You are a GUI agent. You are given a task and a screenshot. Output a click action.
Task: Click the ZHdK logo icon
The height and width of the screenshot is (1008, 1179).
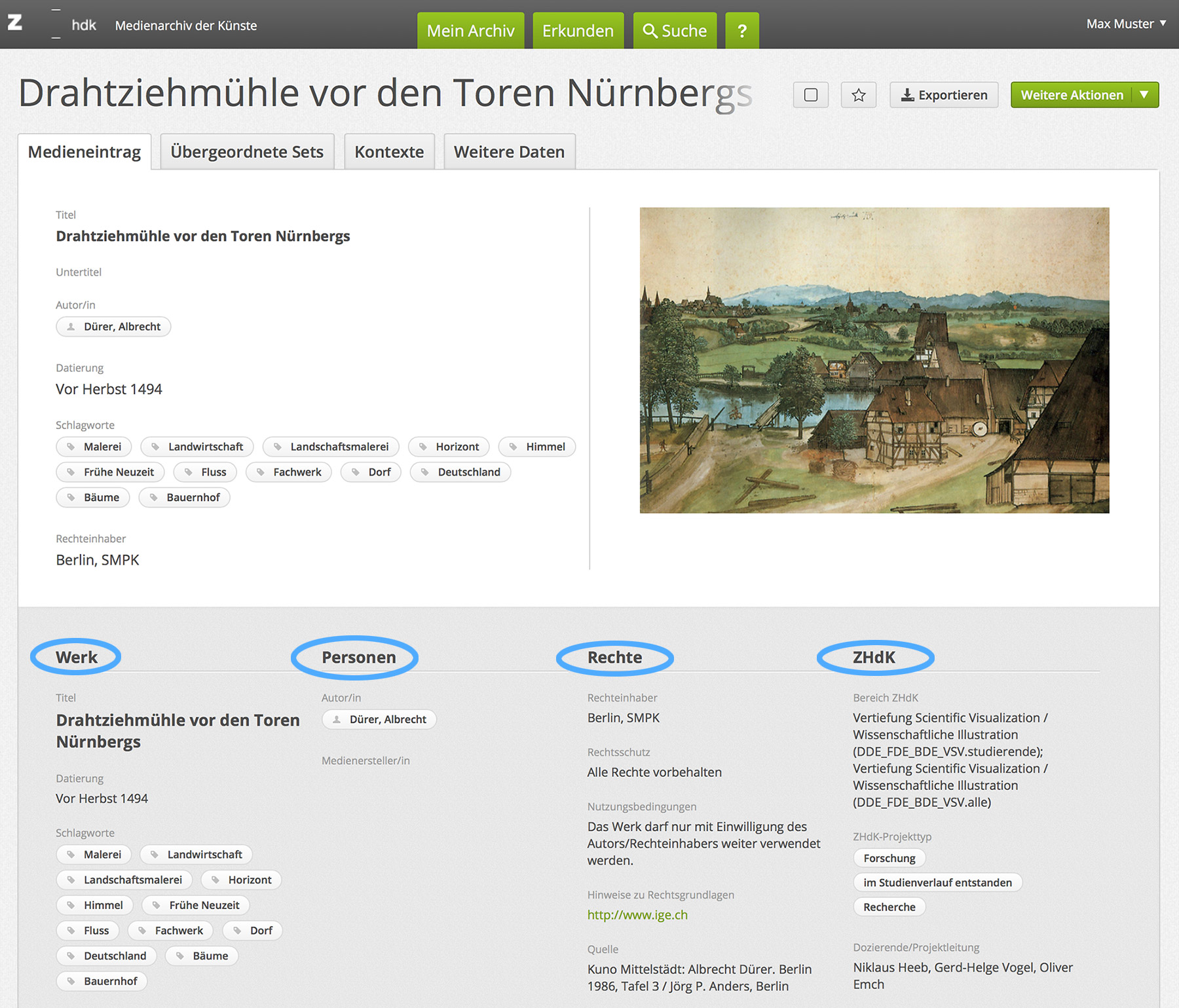[15, 23]
